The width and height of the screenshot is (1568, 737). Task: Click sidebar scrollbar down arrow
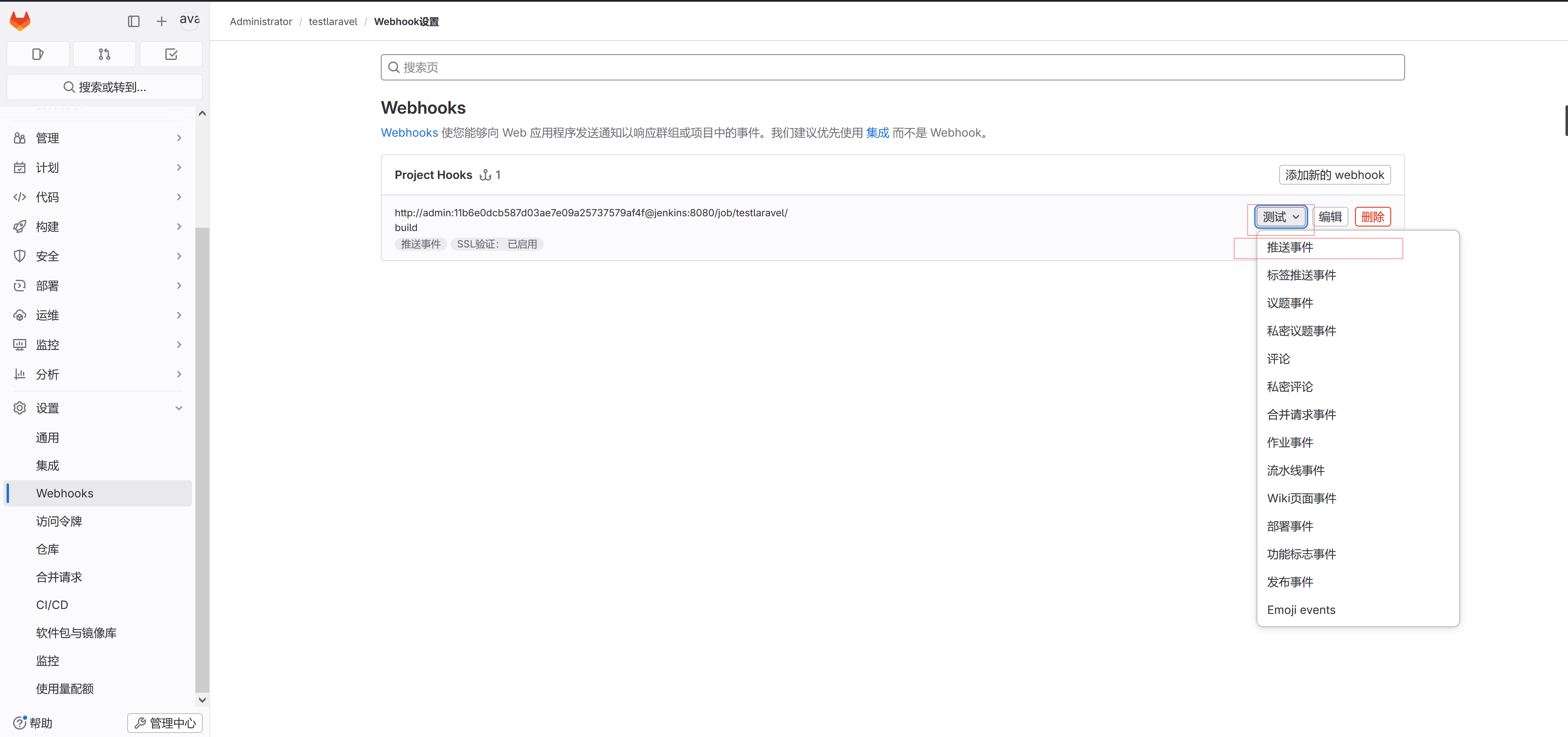(202, 700)
